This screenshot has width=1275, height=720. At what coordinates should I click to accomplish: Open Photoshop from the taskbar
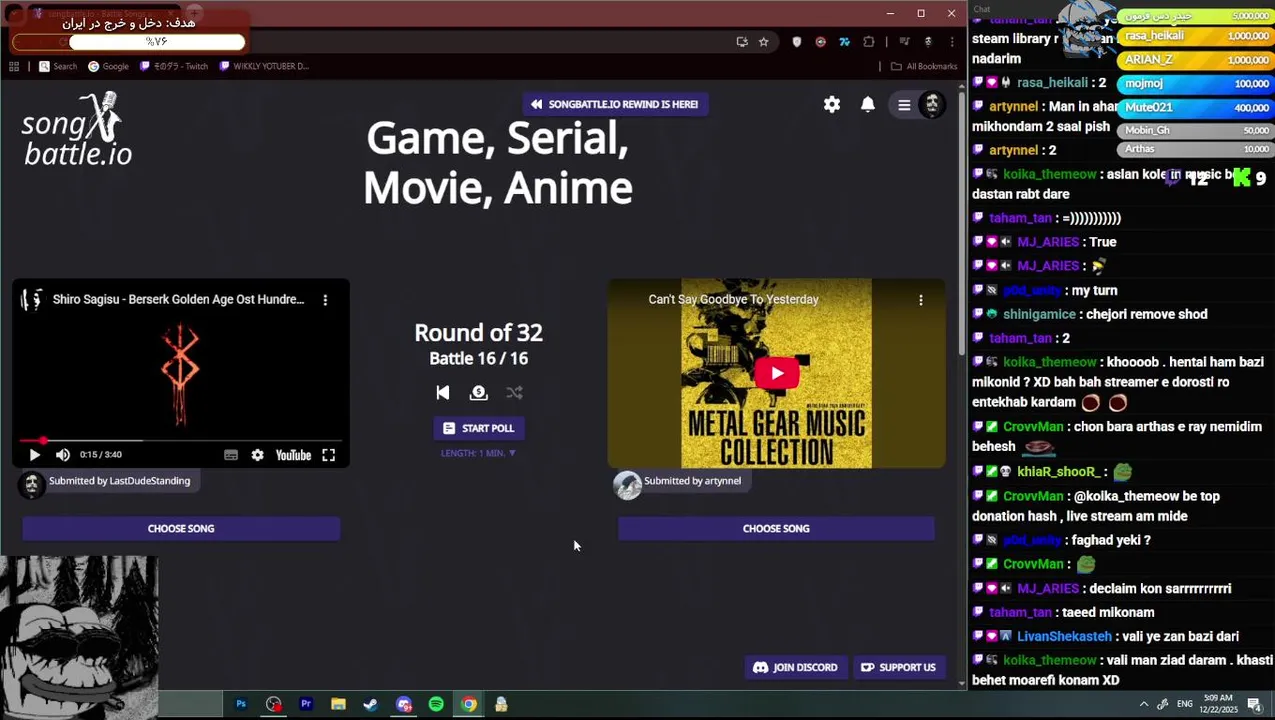pos(241,704)
